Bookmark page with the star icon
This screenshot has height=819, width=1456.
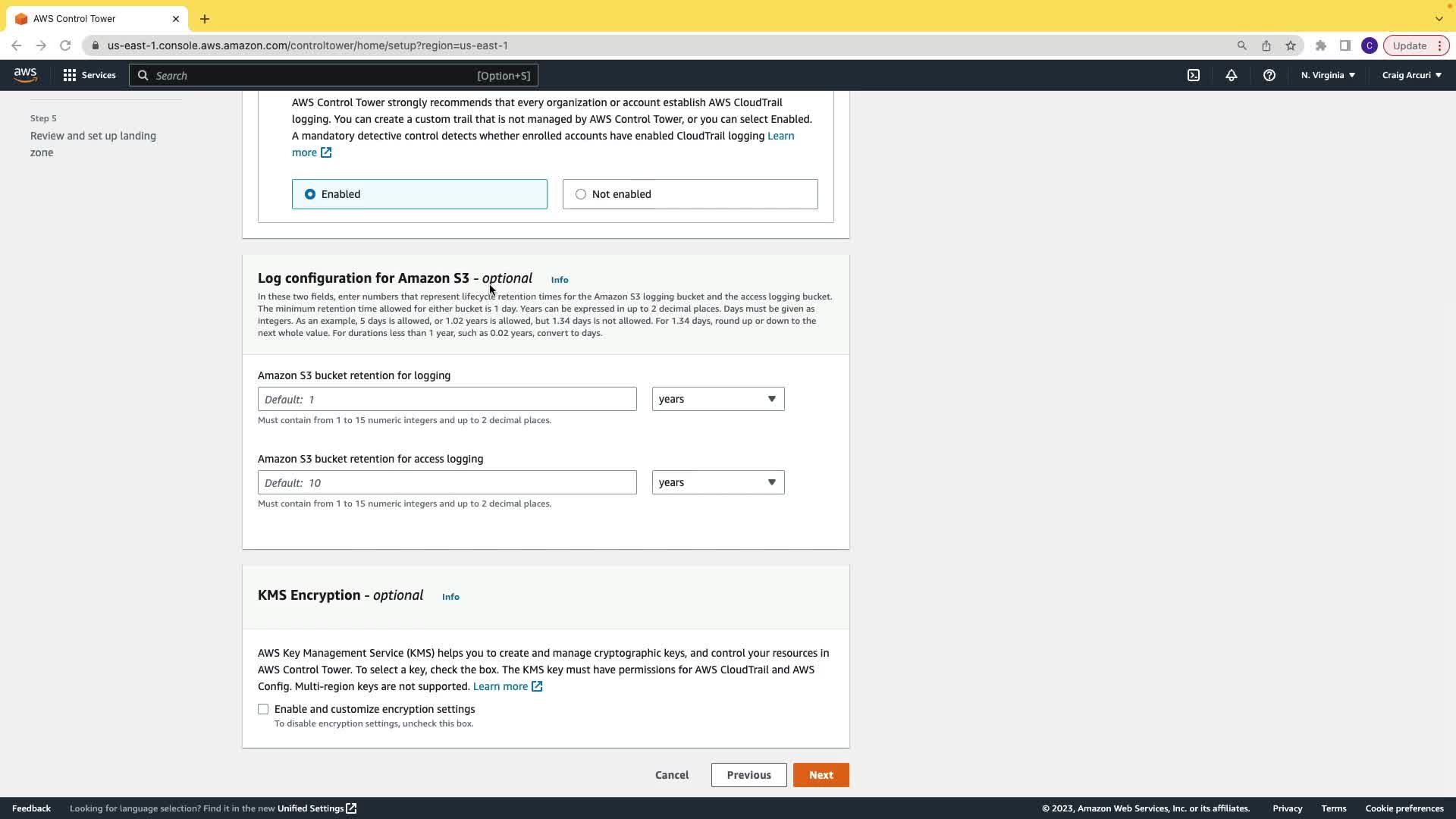[1291, 45]
